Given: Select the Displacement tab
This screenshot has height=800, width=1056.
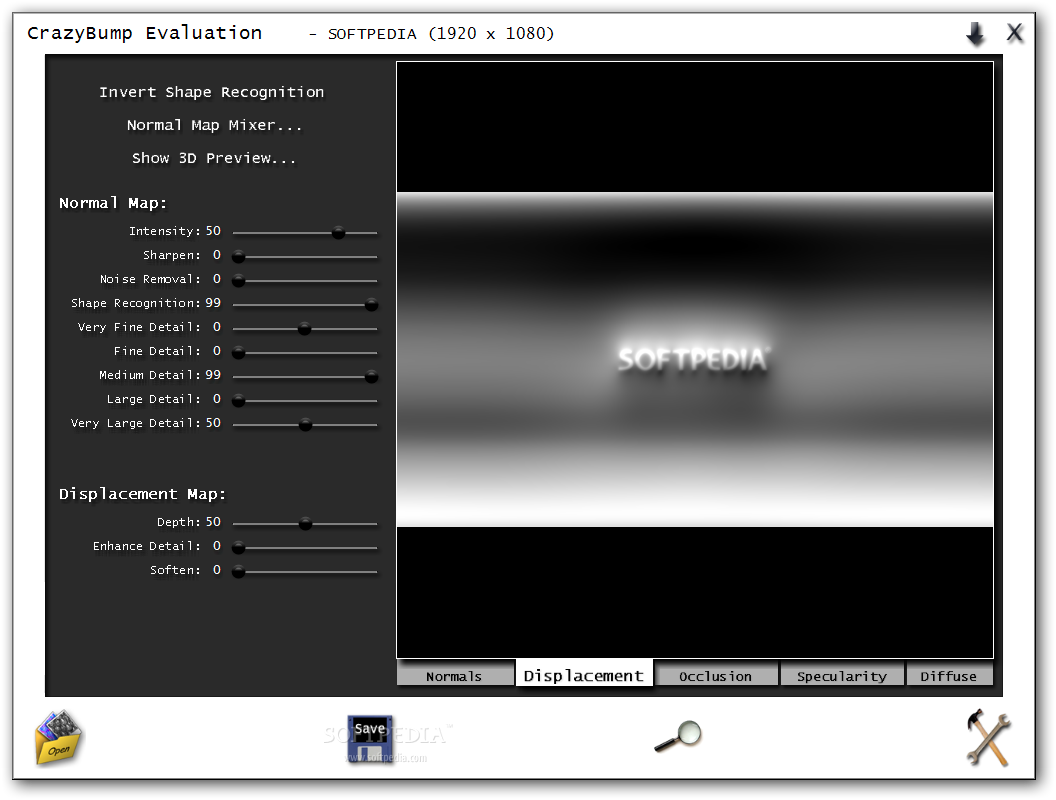Looking at the screenshot, I should 584,675.
